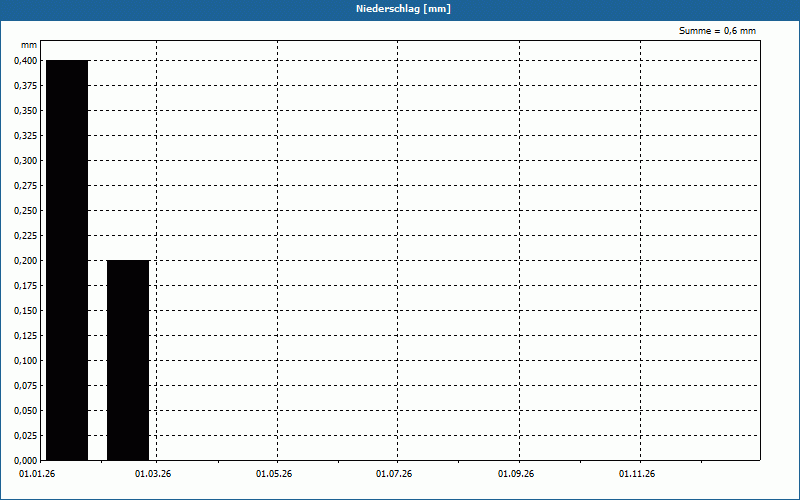Click the 0,200 y-axis value

tap(26, 261)
